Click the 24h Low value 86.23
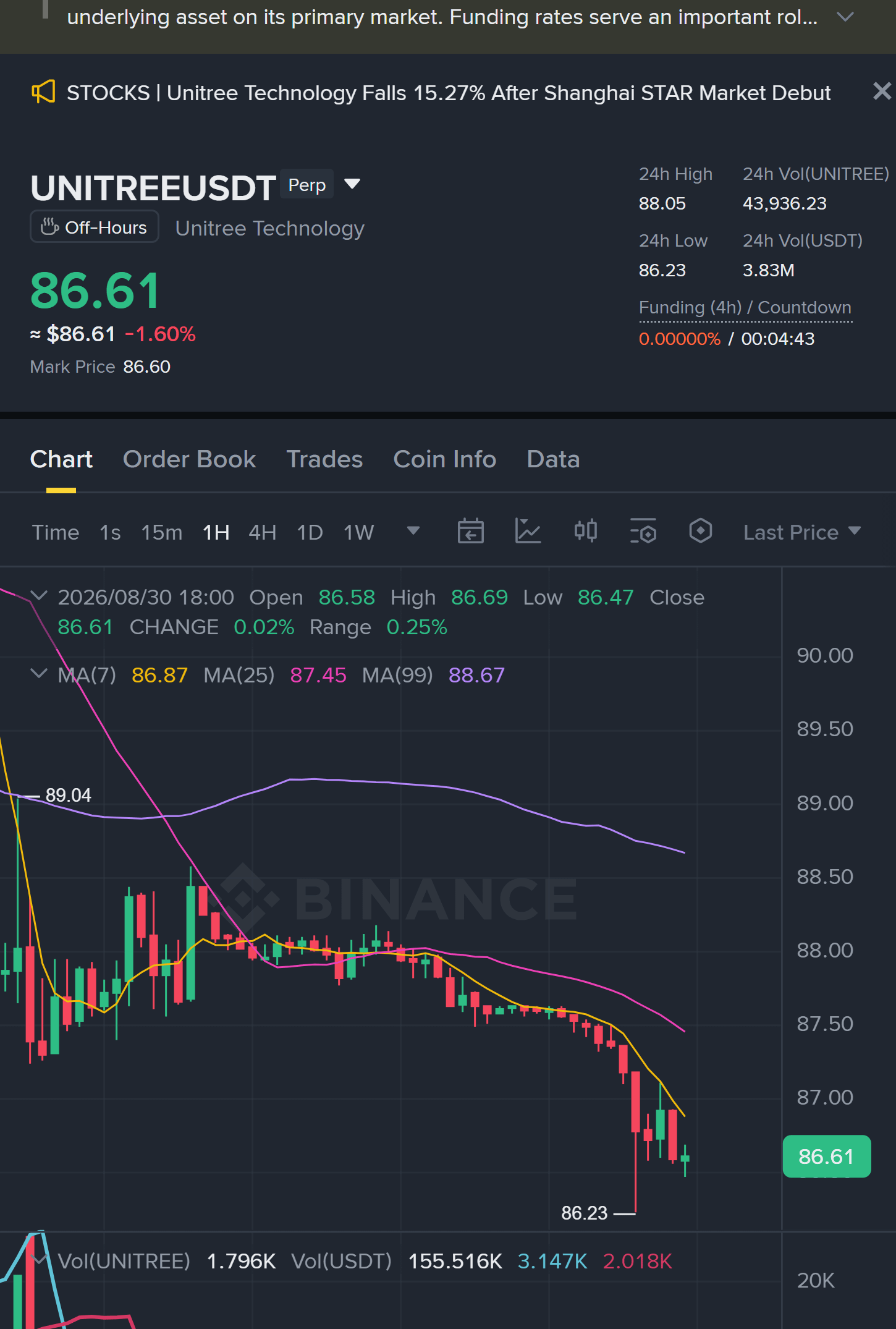This screenshot has height=1329, width=896. [x=662, y=270]
